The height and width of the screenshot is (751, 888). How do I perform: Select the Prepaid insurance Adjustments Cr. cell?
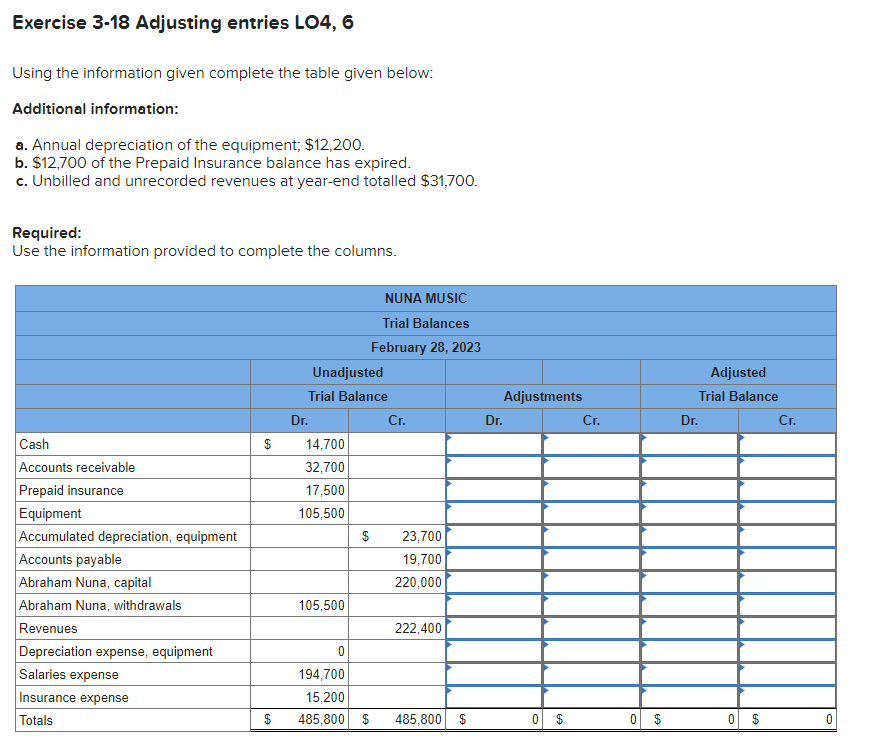[x=590, y=490]
